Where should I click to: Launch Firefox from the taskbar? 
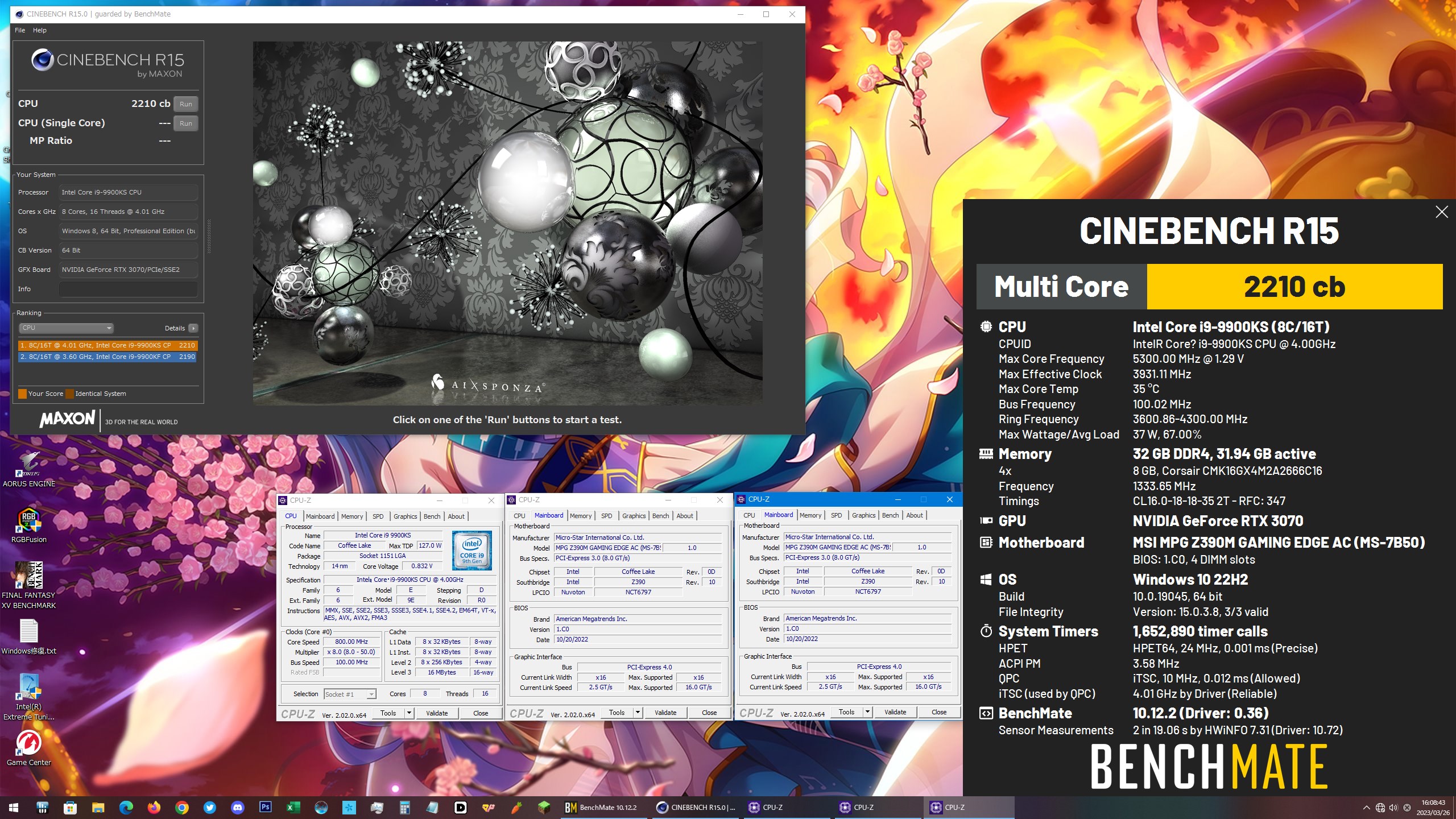tap(154, 807)
